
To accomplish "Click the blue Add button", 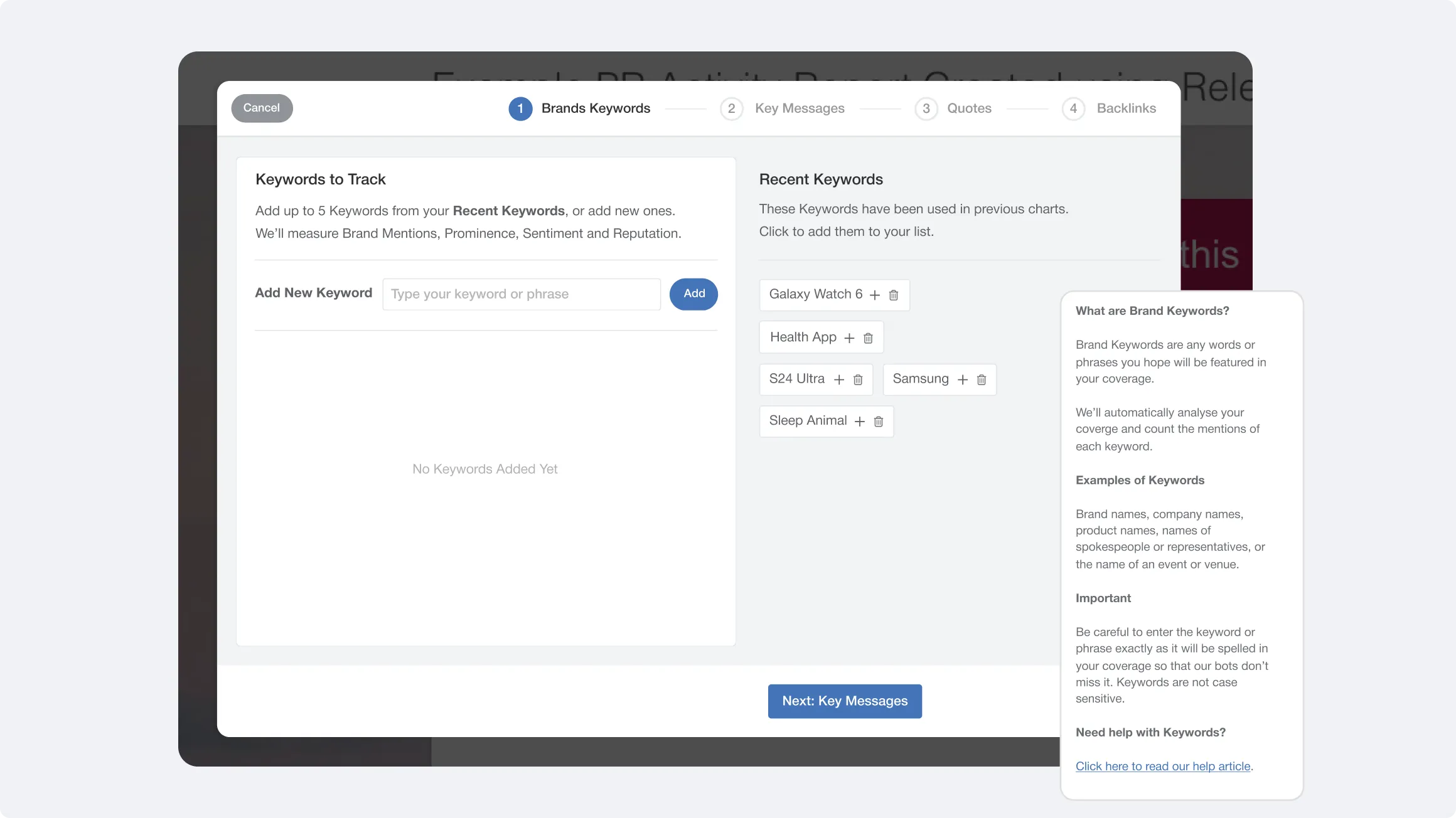I will pos(693,294).
